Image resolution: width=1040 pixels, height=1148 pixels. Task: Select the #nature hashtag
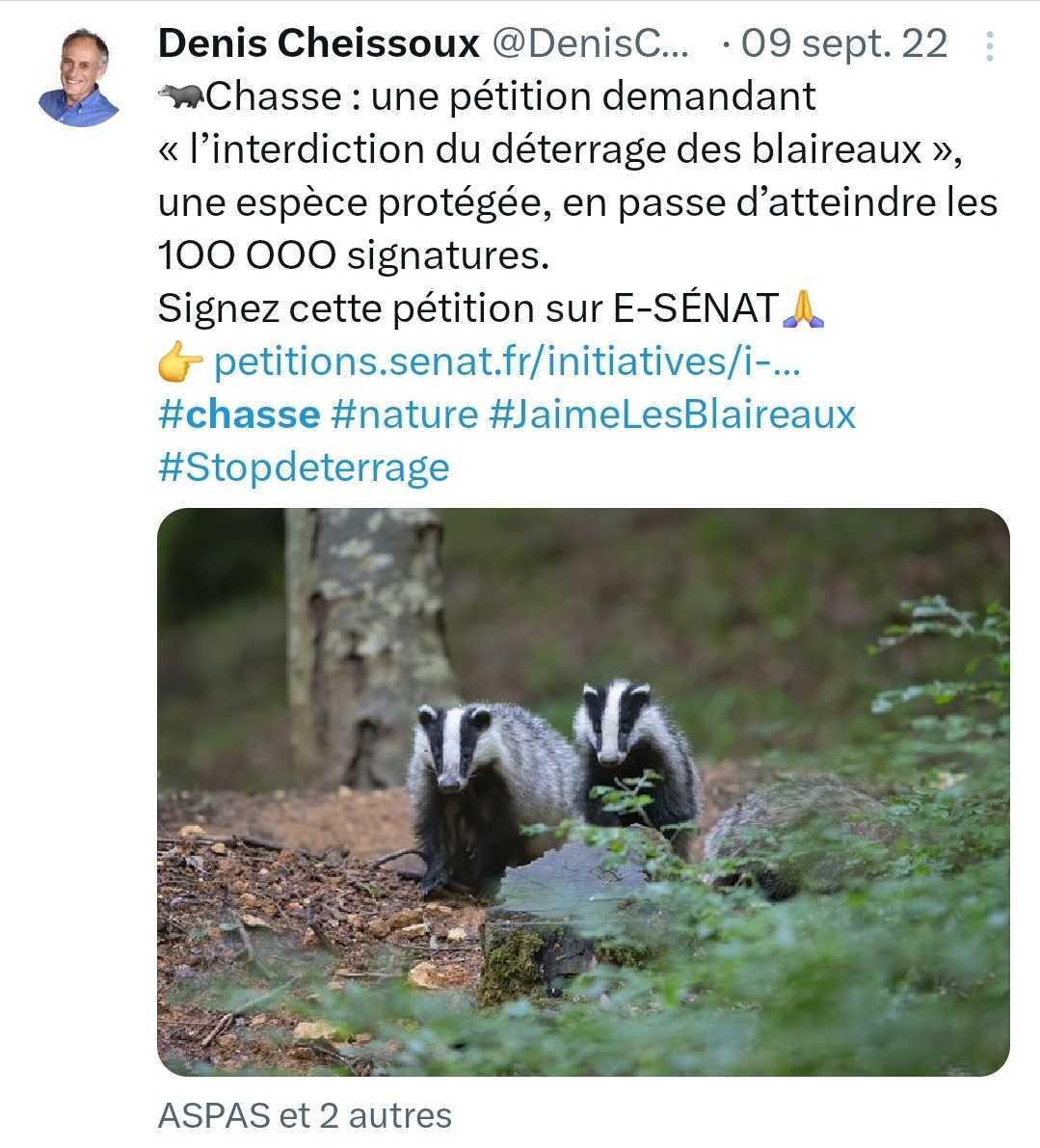[404, 414]
